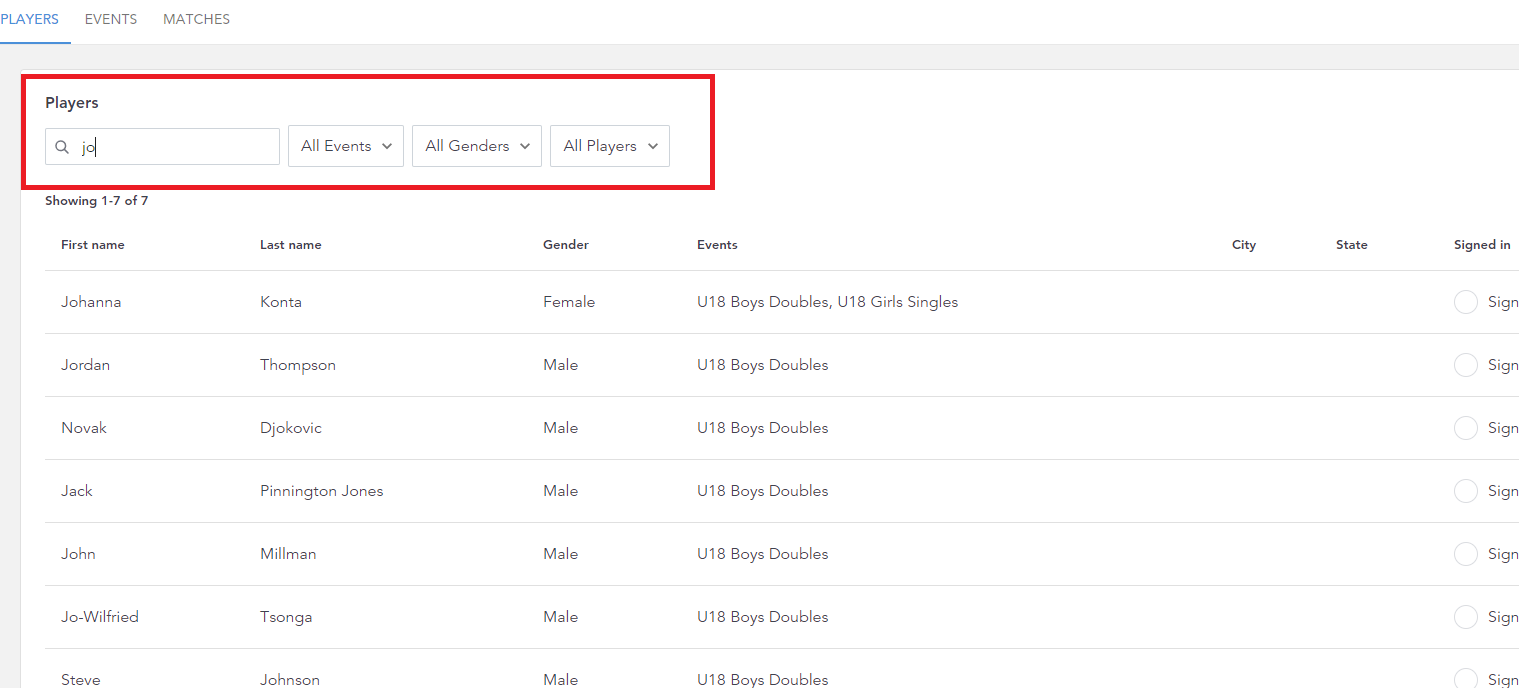The width and height of the screenshot is (1519, 688).
Task: Toggle sign-in for Steve Johnson
Action: [x=1466, y=678]
